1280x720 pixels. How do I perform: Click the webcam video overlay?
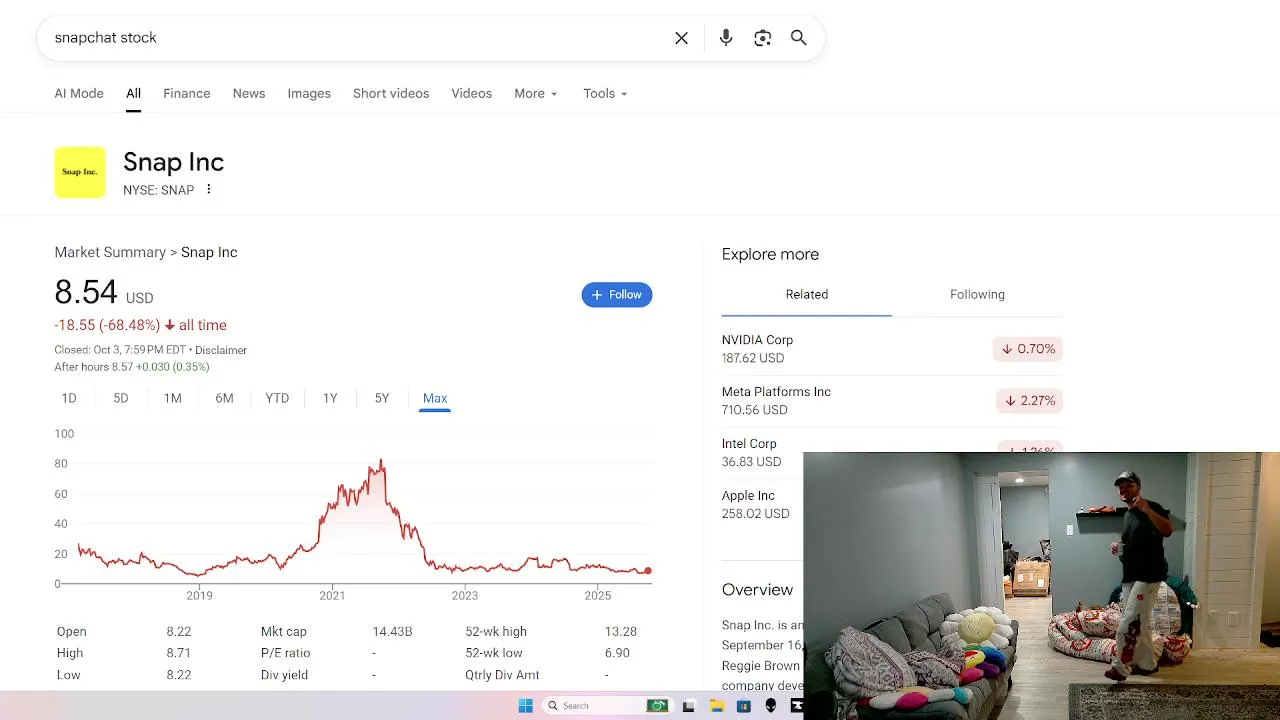(x=1041, y=586)
